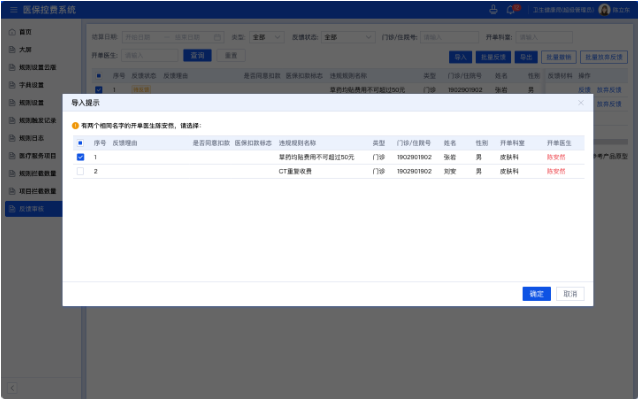Click the 取消 cancel button
The width and height of the screenshot is (640, 400).
569,294
